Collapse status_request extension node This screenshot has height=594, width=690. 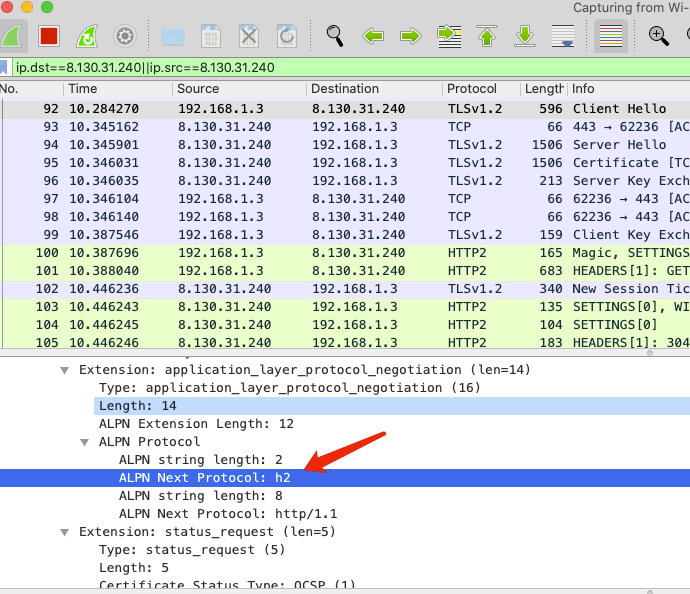click(65, 532)
